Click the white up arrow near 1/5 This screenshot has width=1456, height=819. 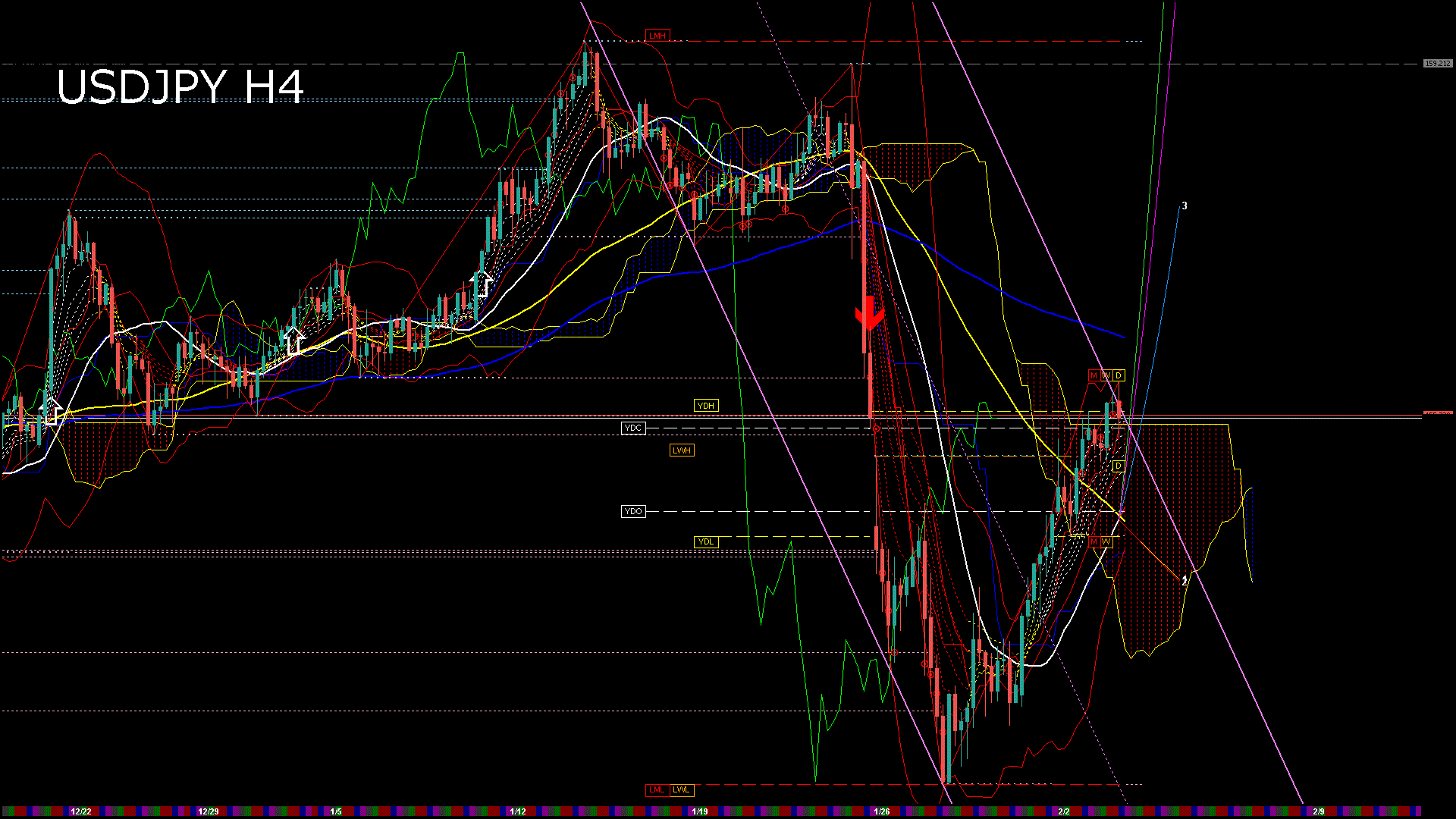294,340
